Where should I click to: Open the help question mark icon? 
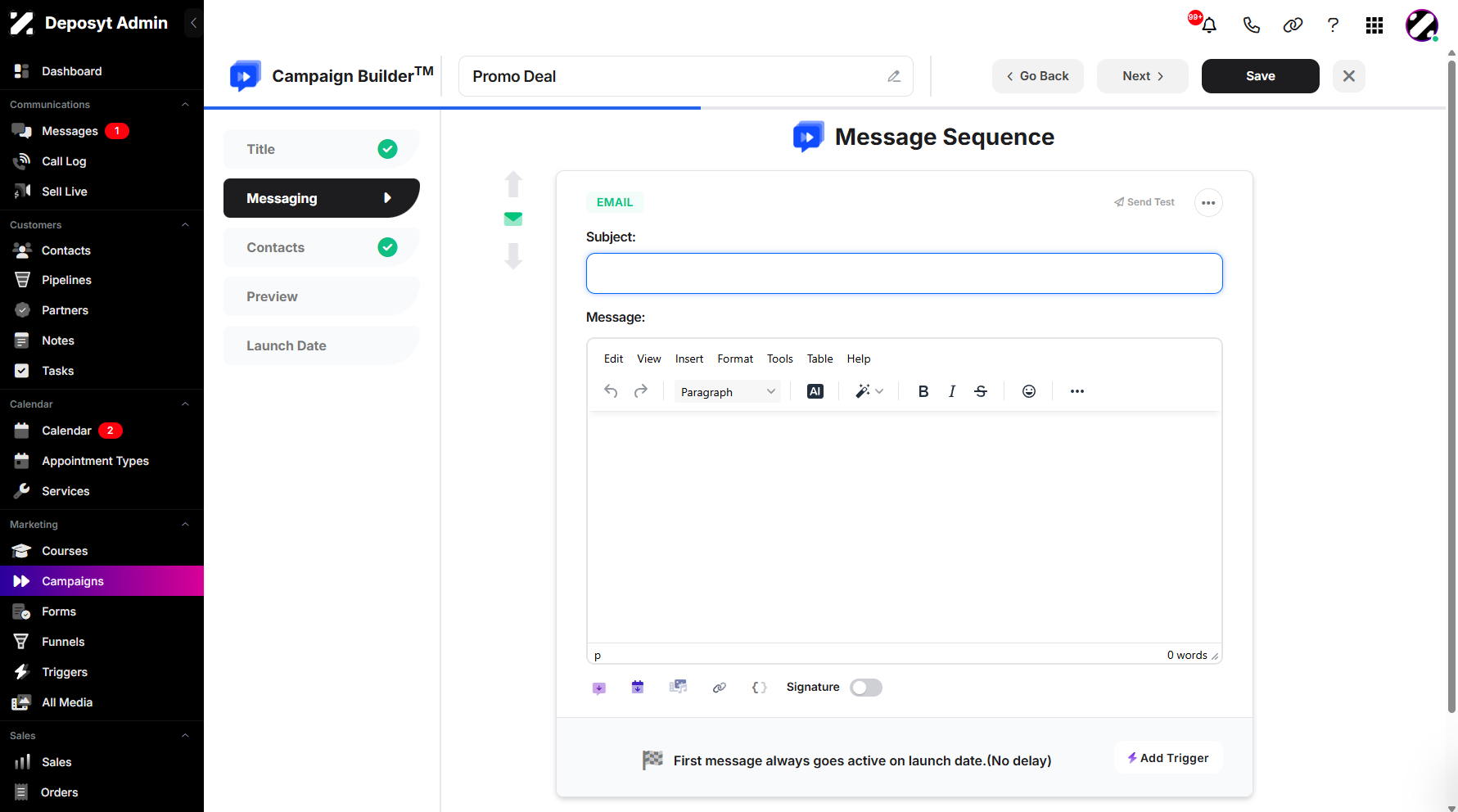(1333, 25)
